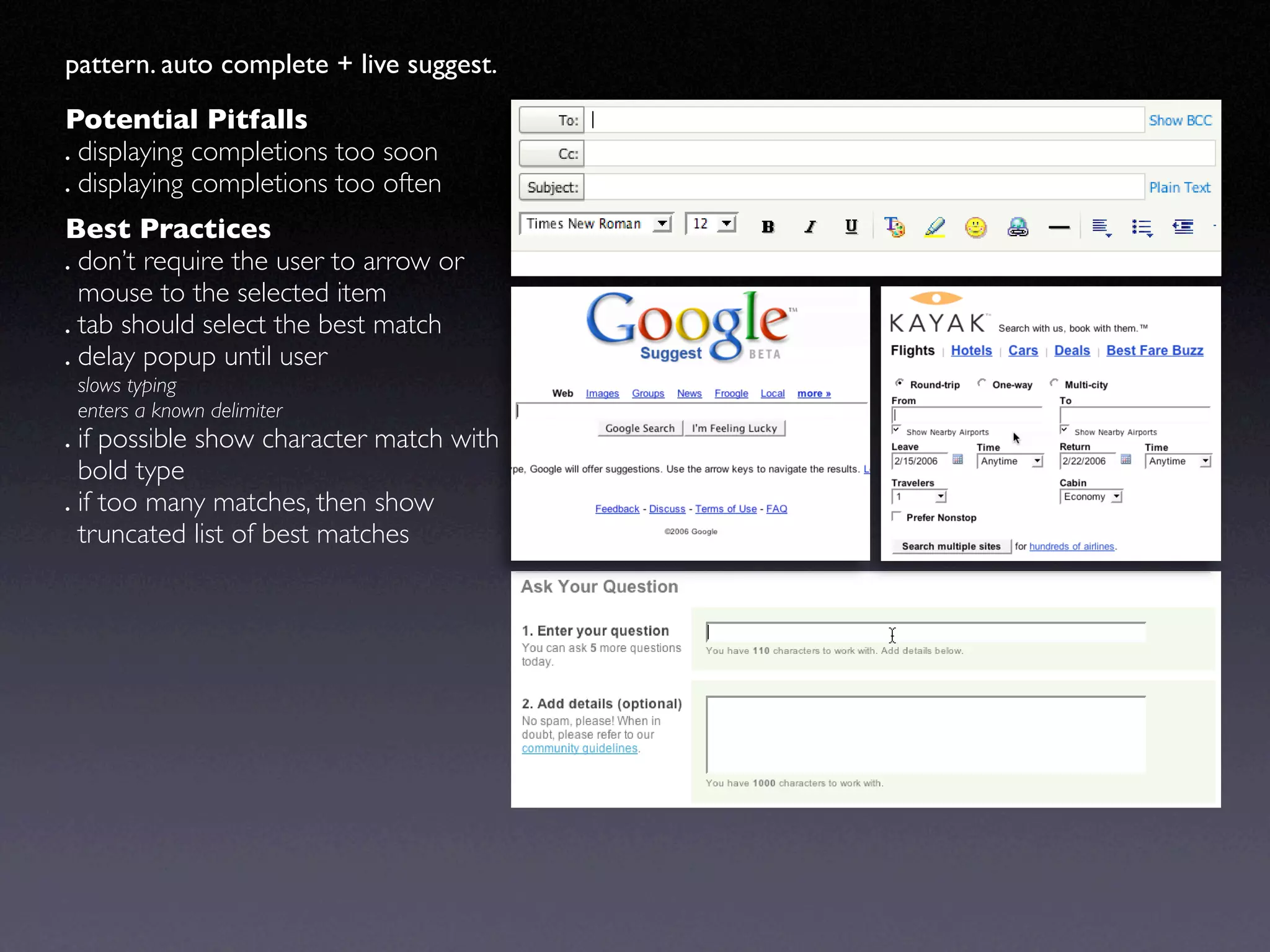Click the Return date field 2/22/2006
The image size is (1270, 952).
pyautogui.click(x=1088, y=461)
